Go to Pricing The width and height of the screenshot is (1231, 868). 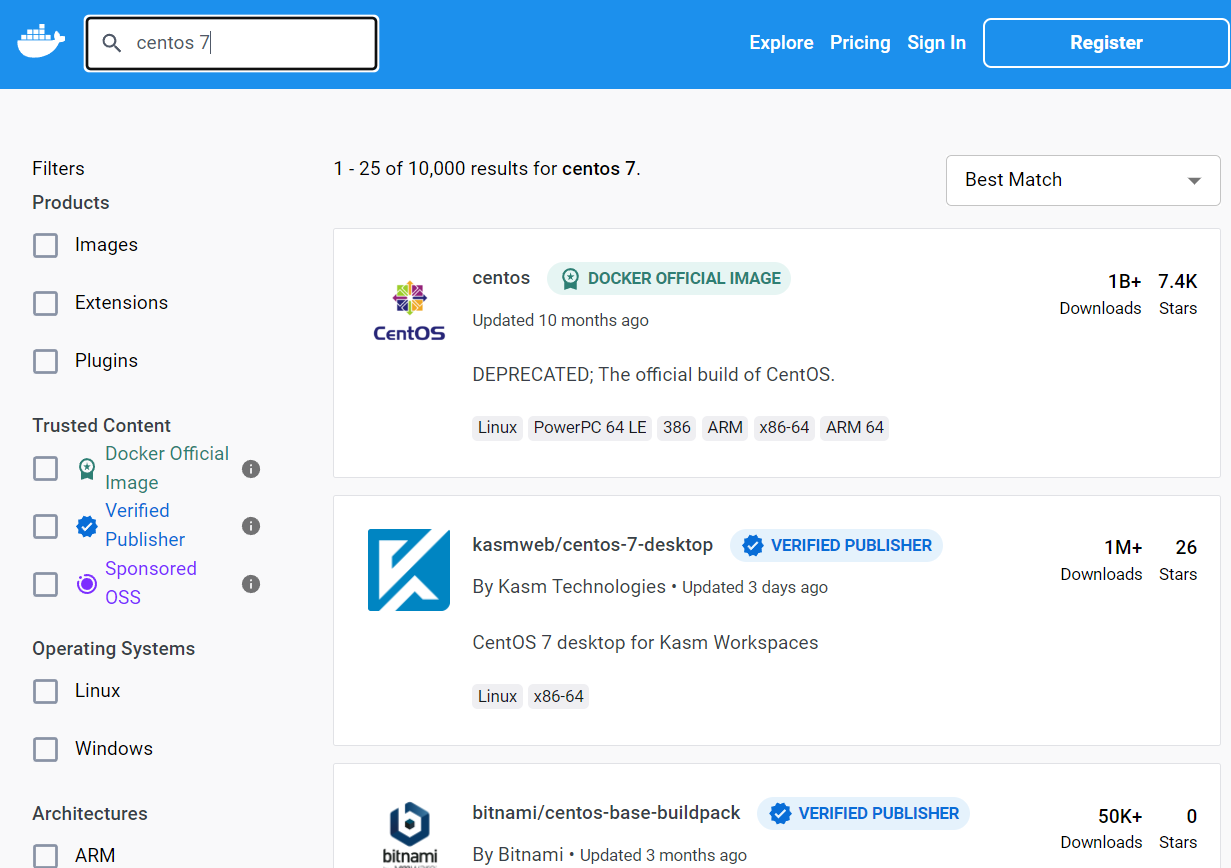(x=860, y=43)
